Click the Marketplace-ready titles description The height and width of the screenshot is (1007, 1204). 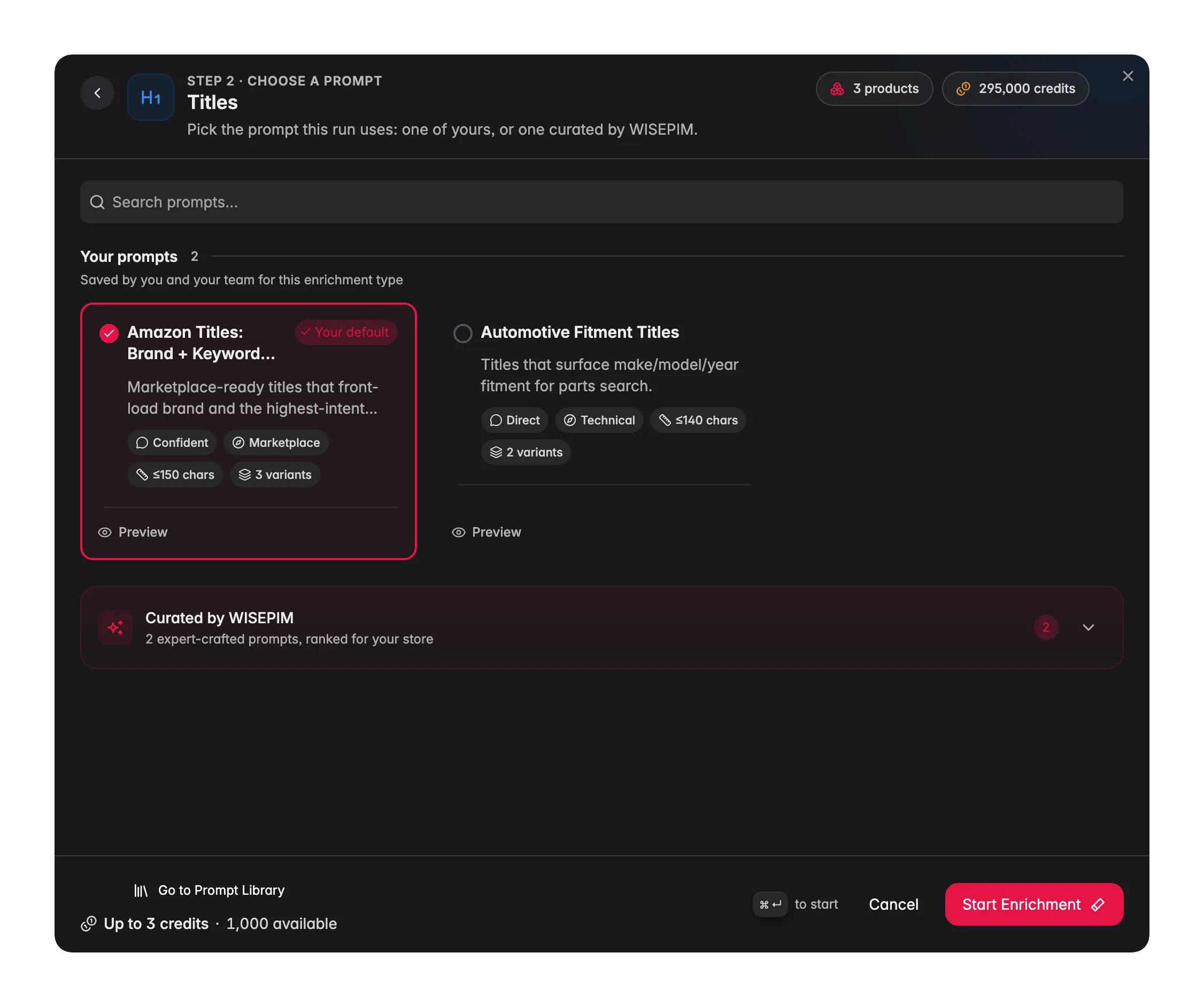(253, 398)
